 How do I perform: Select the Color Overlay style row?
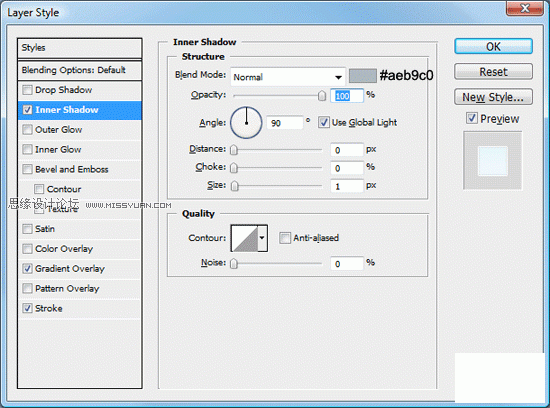80,249
